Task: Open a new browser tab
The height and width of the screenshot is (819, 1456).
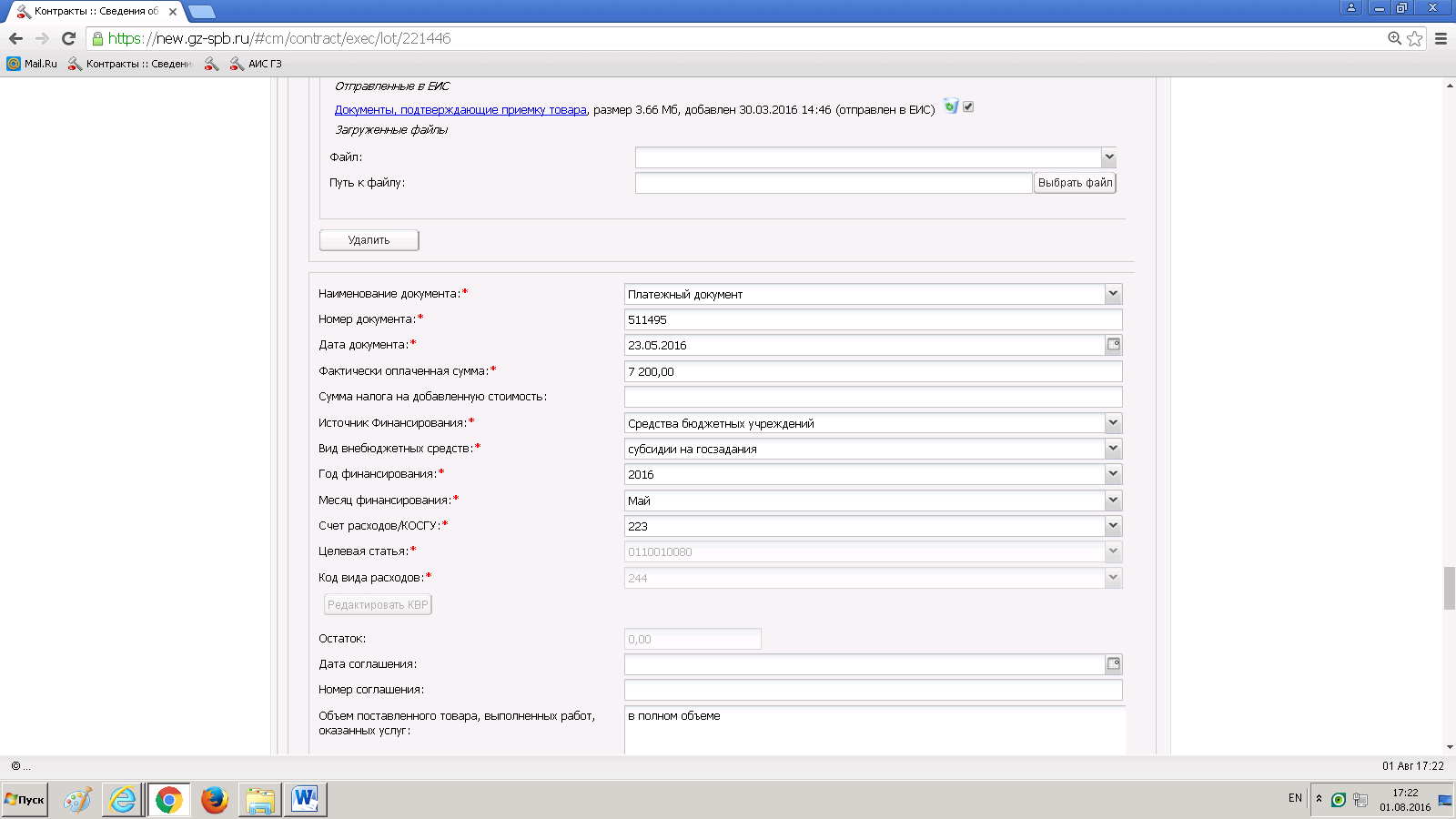Action: pyautogui.click(x=202, y=12)
